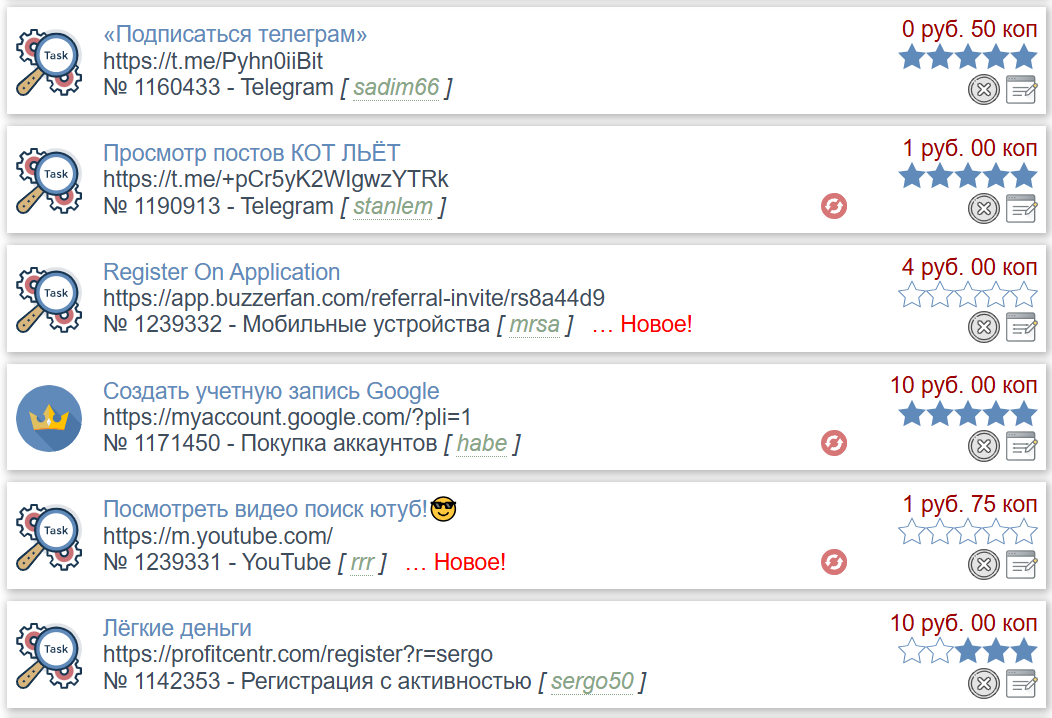Click the gray X icon for Register On Application

tap(984, 327)
